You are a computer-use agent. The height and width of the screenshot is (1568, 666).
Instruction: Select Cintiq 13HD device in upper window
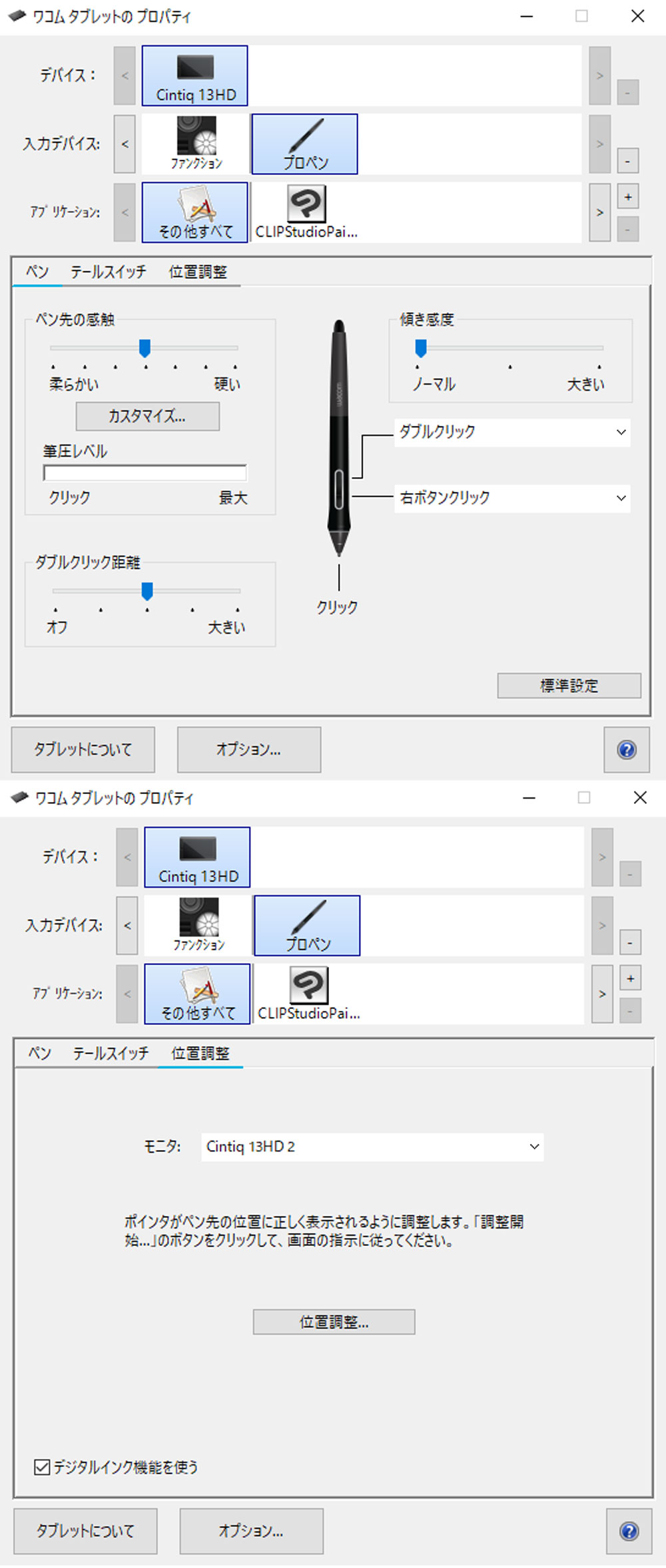click(194, 76)
